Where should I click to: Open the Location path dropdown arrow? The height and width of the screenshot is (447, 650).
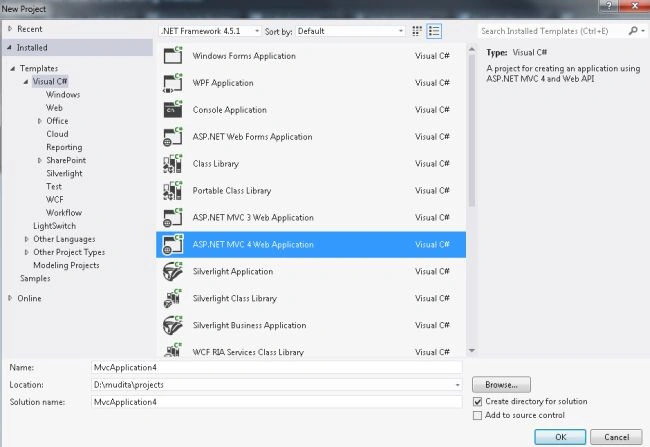pyautogui.click(x=457, y=385)
